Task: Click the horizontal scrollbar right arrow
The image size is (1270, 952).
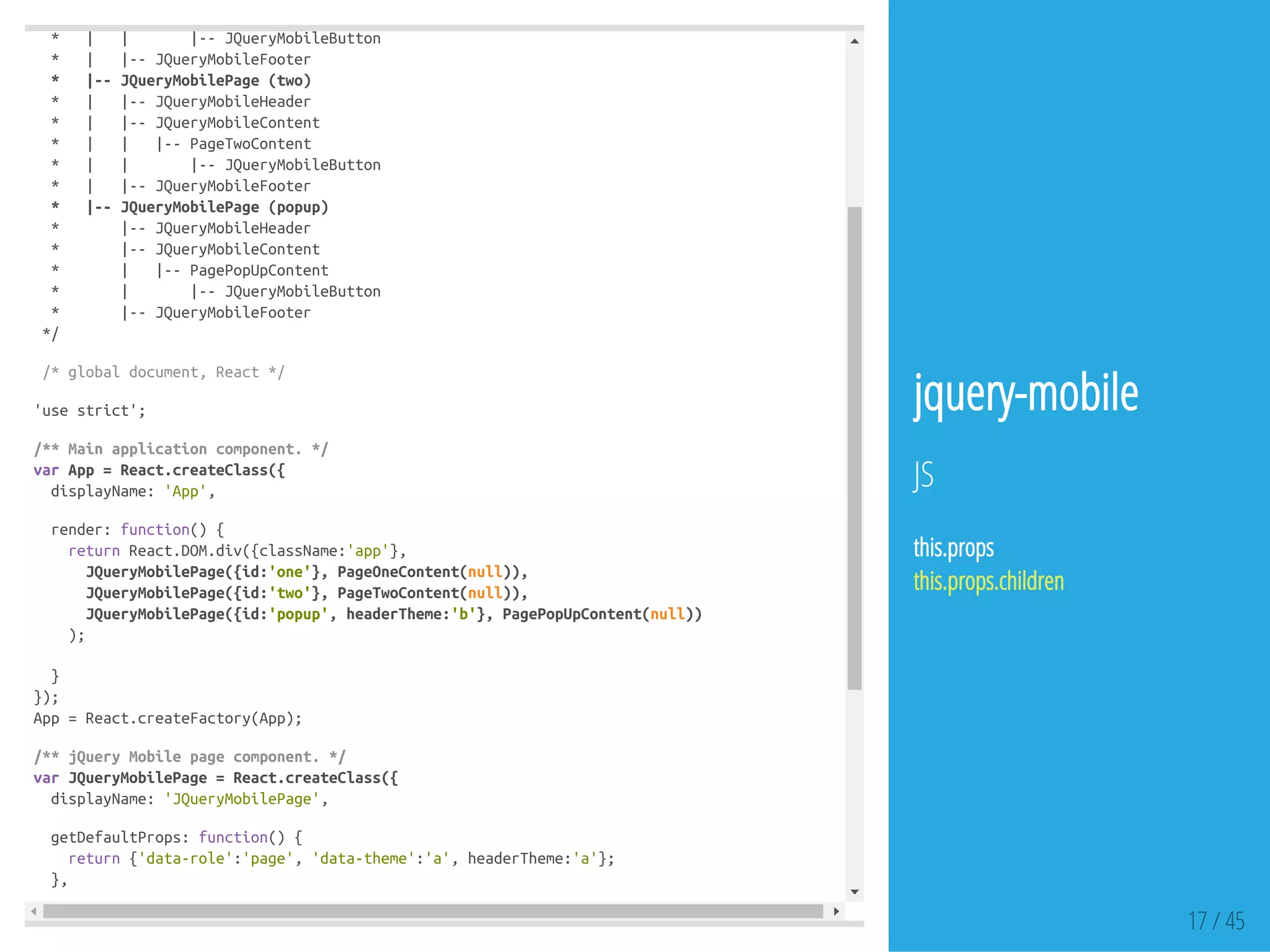Action: (837, 911)
